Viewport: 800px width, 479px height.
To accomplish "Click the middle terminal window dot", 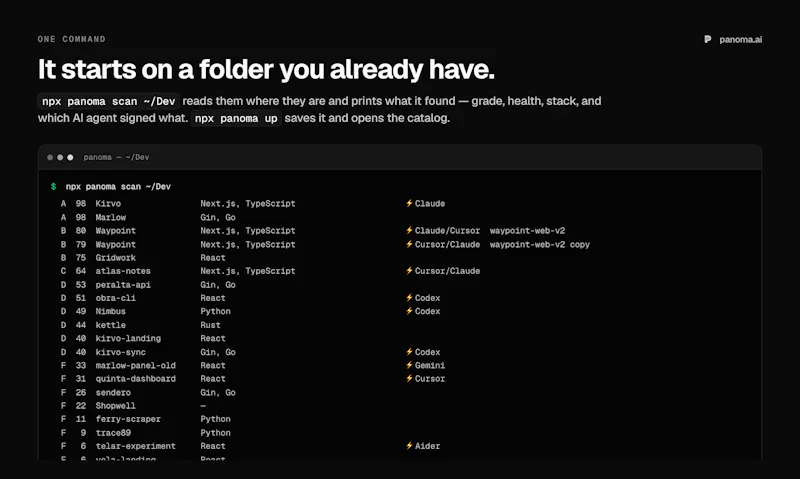I will coord(60,158).
